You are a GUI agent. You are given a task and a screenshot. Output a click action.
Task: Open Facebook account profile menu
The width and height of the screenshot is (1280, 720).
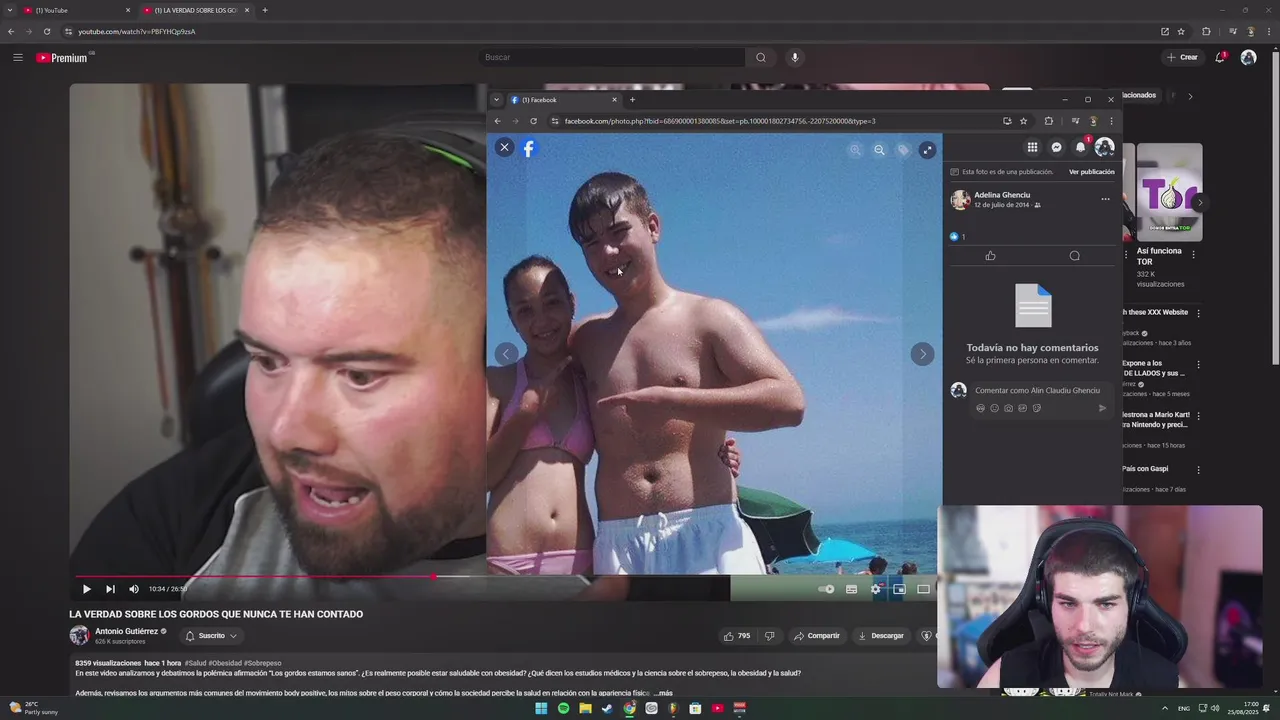point(1104,147)
